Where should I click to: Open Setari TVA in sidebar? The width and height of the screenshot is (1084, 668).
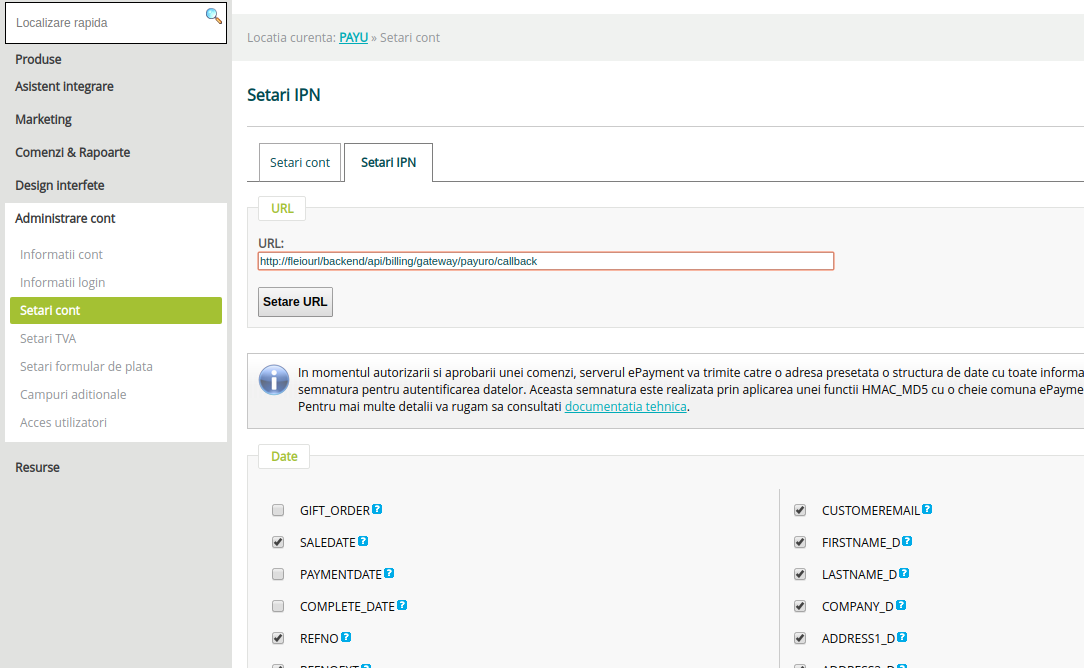tap(48, 338)
